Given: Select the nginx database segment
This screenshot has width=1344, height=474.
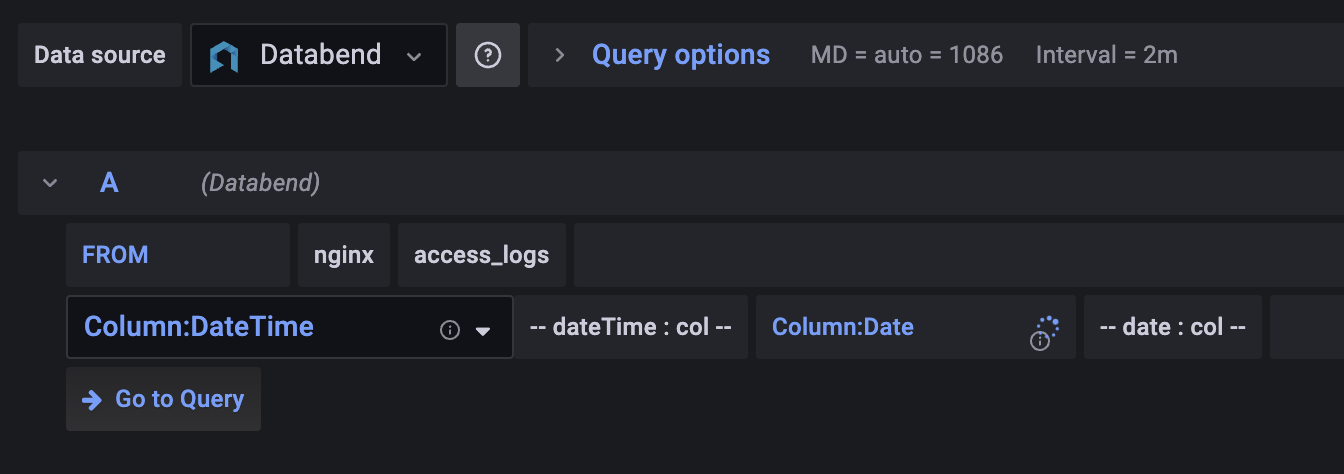Looking at the screenshot, I should 344,255.
